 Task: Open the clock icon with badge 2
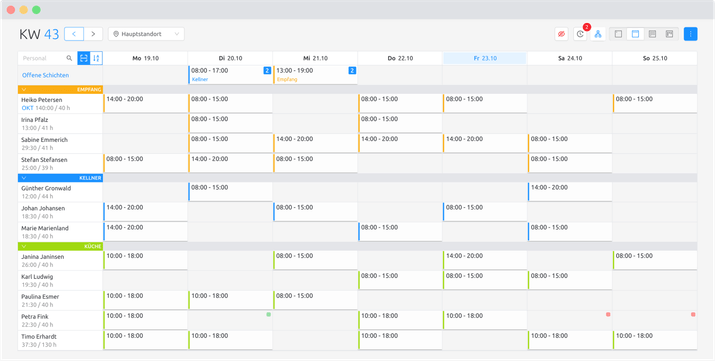click(x=580, y=34)
